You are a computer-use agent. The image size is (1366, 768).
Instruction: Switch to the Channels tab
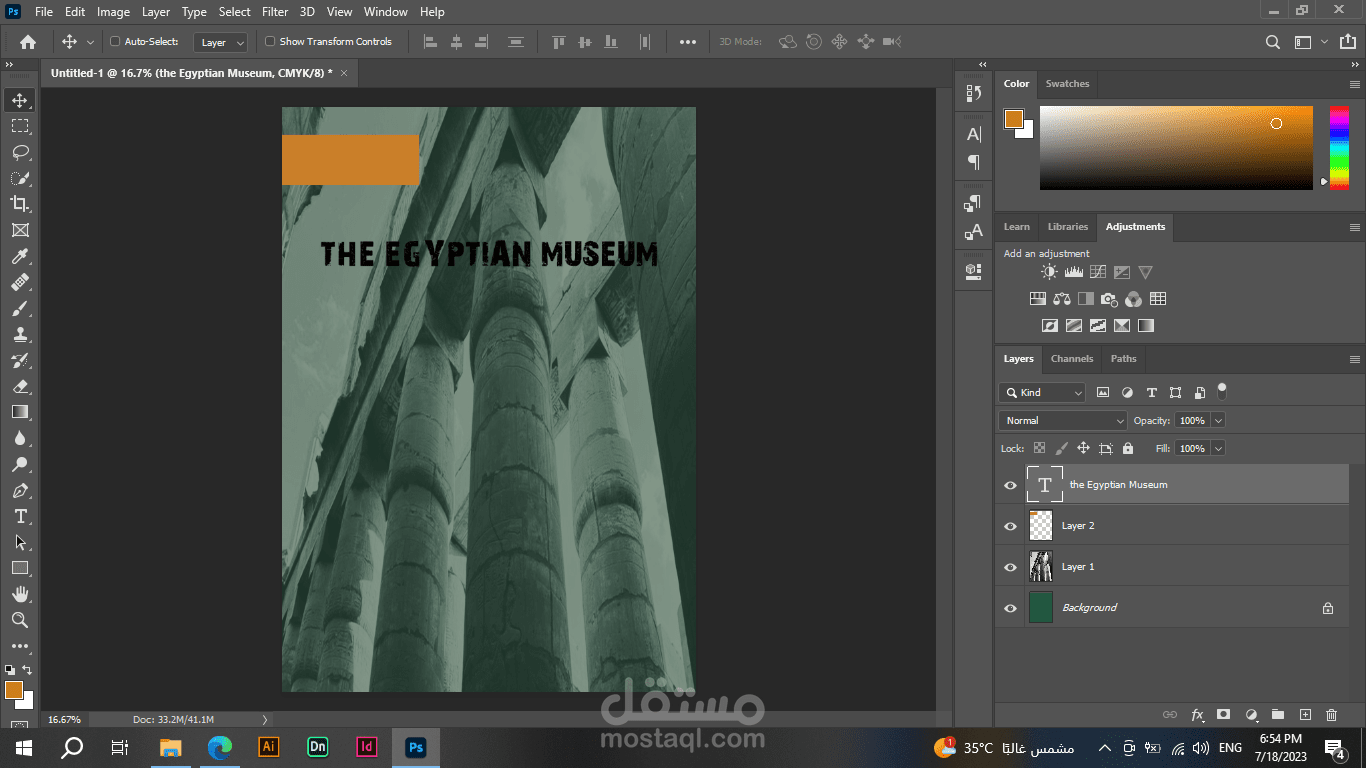pyautogui.click(x=1071, y=359)
